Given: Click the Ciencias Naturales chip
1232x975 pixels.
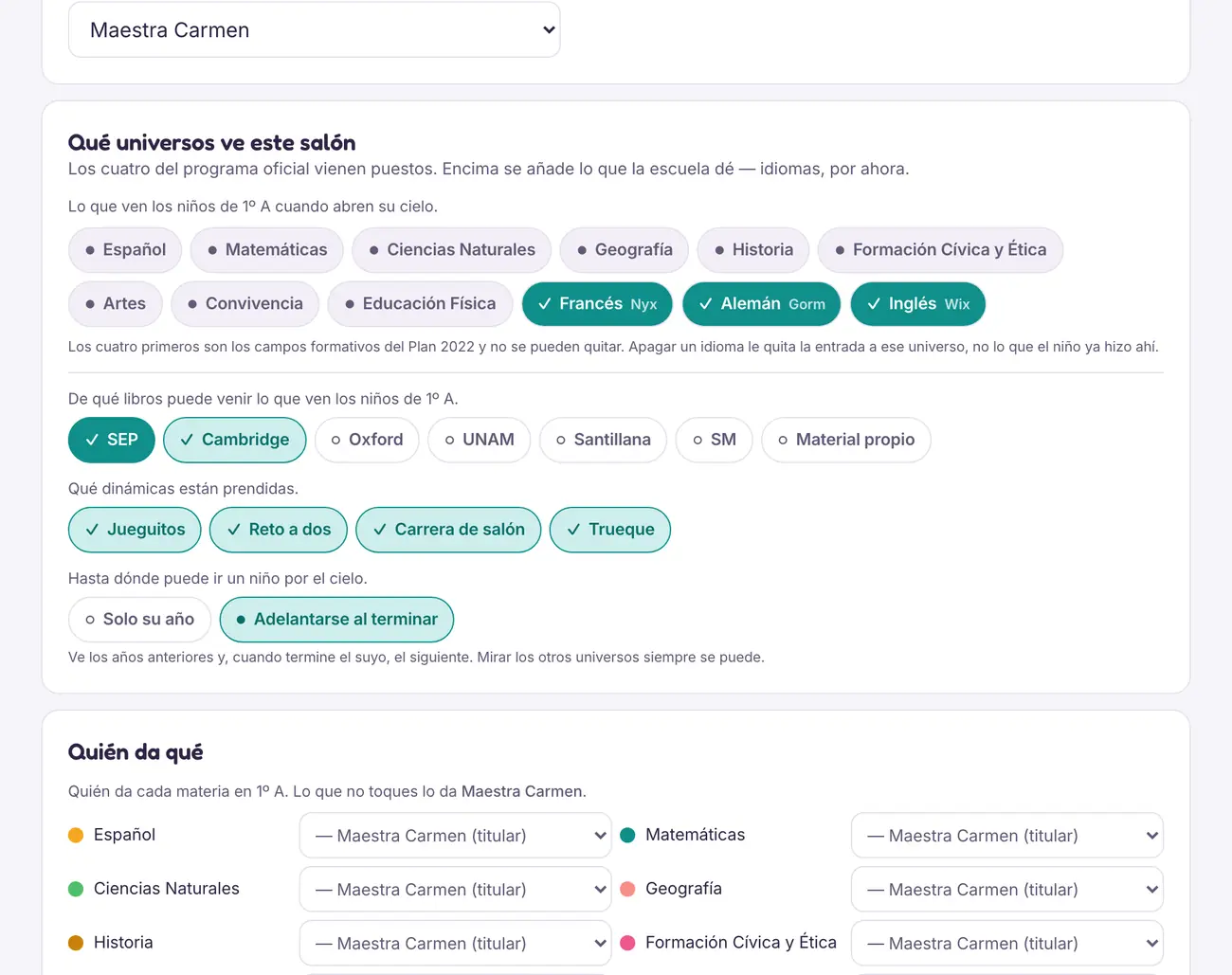Looking at the screenshot, I should (x=452, y=250).
